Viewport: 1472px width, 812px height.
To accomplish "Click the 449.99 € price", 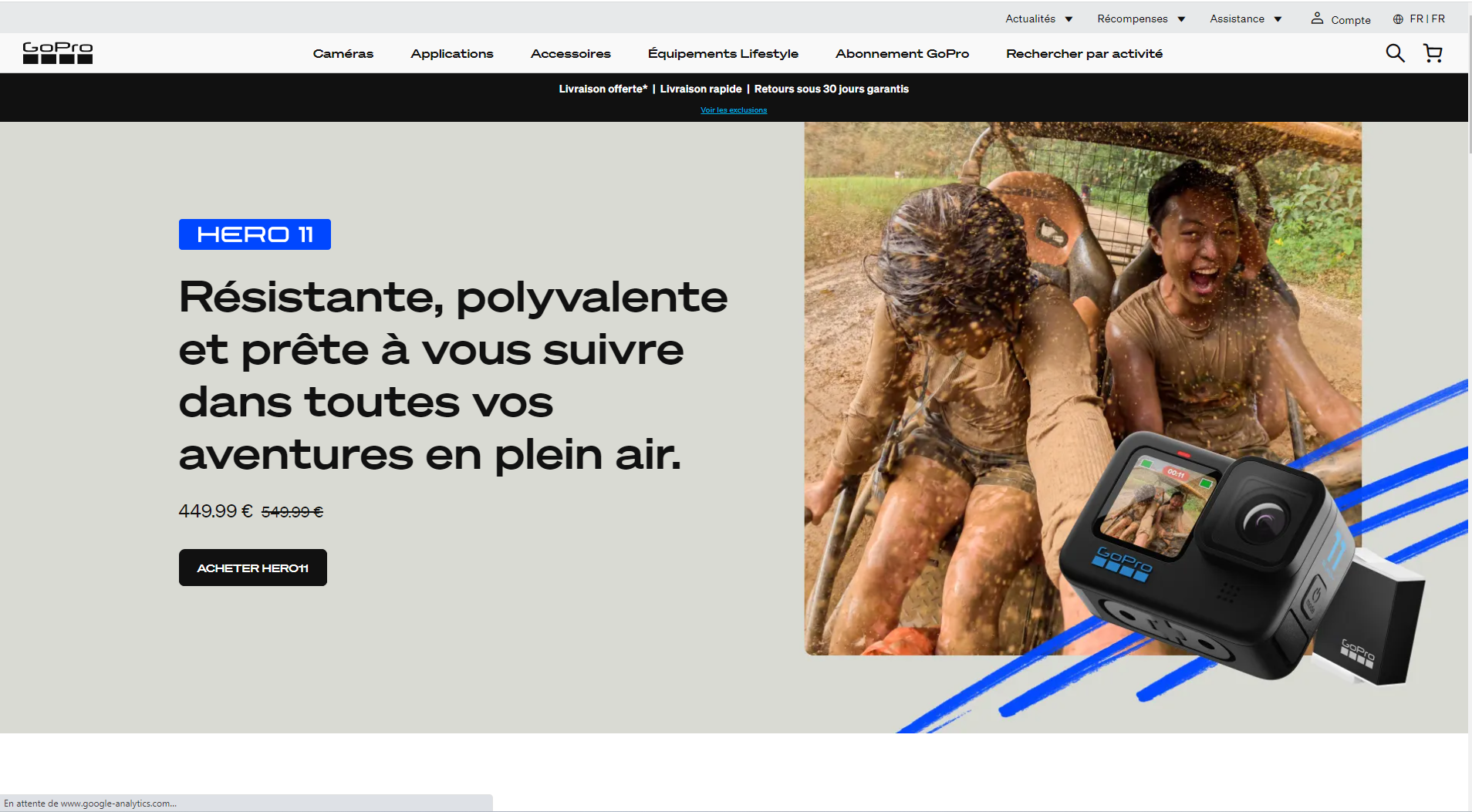I will tap(215, 511).
